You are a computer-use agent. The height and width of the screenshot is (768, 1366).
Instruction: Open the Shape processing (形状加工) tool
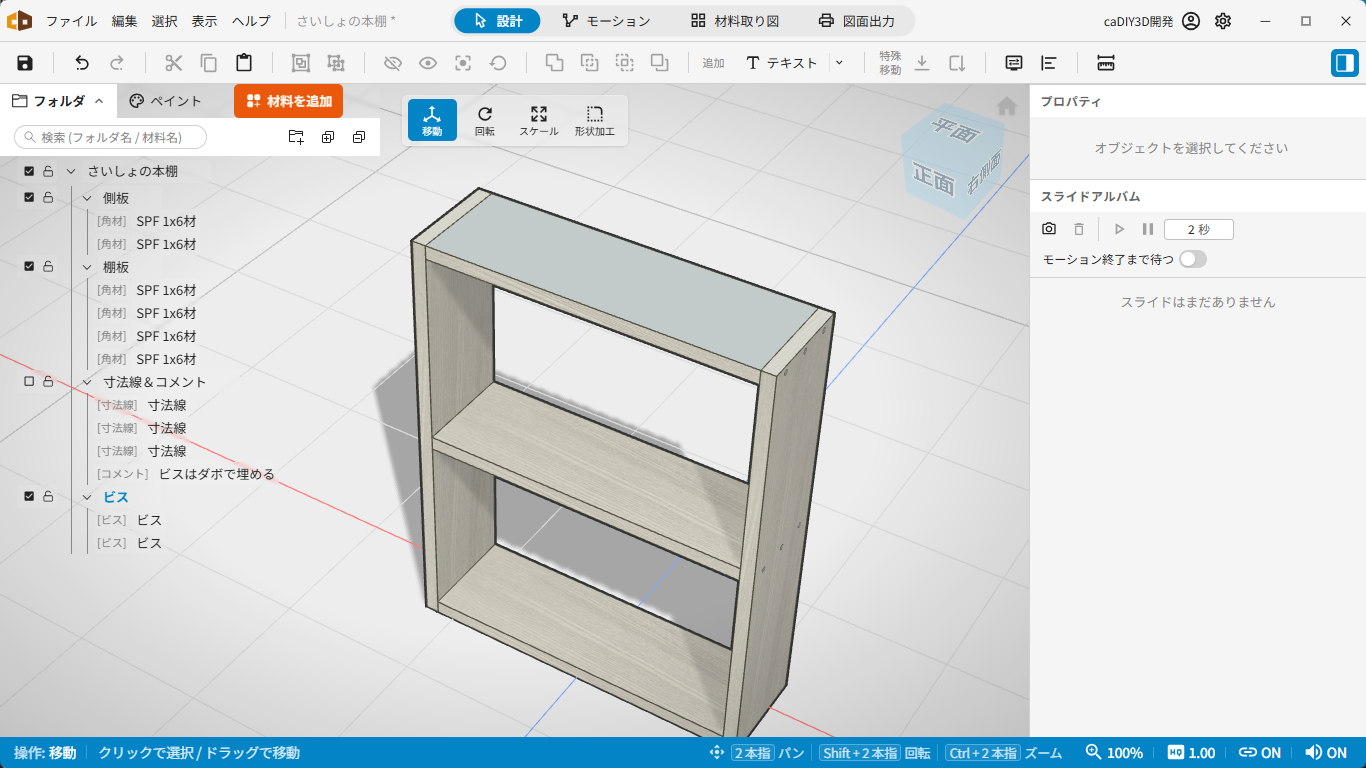[595, 120]
